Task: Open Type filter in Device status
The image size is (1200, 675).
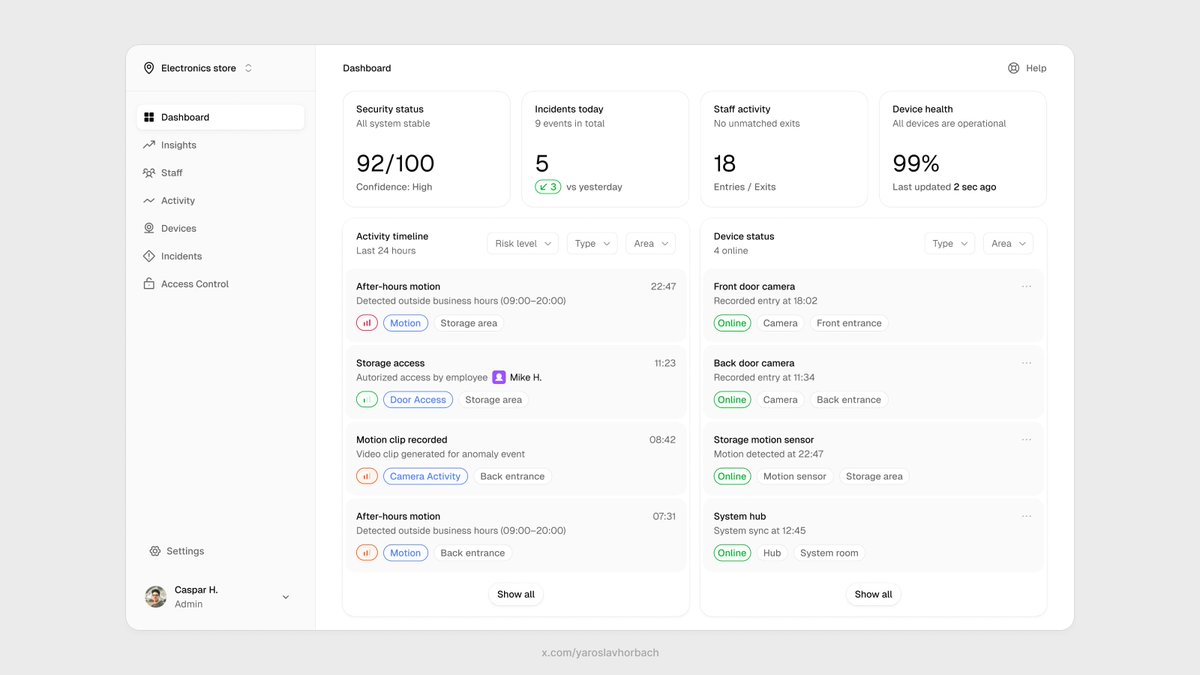Action: 949,243
